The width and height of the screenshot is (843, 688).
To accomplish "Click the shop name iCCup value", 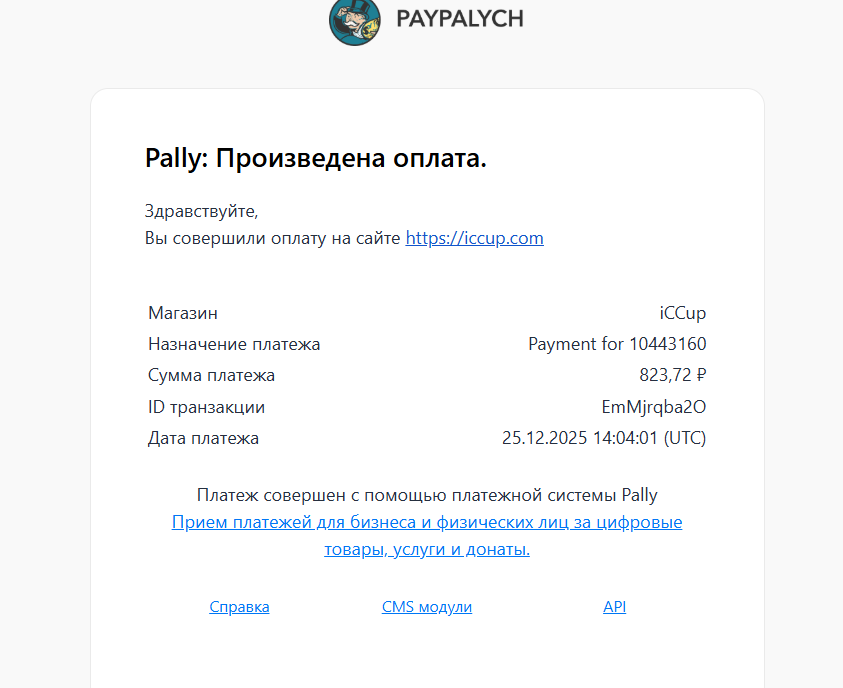I will click(683, 313).
